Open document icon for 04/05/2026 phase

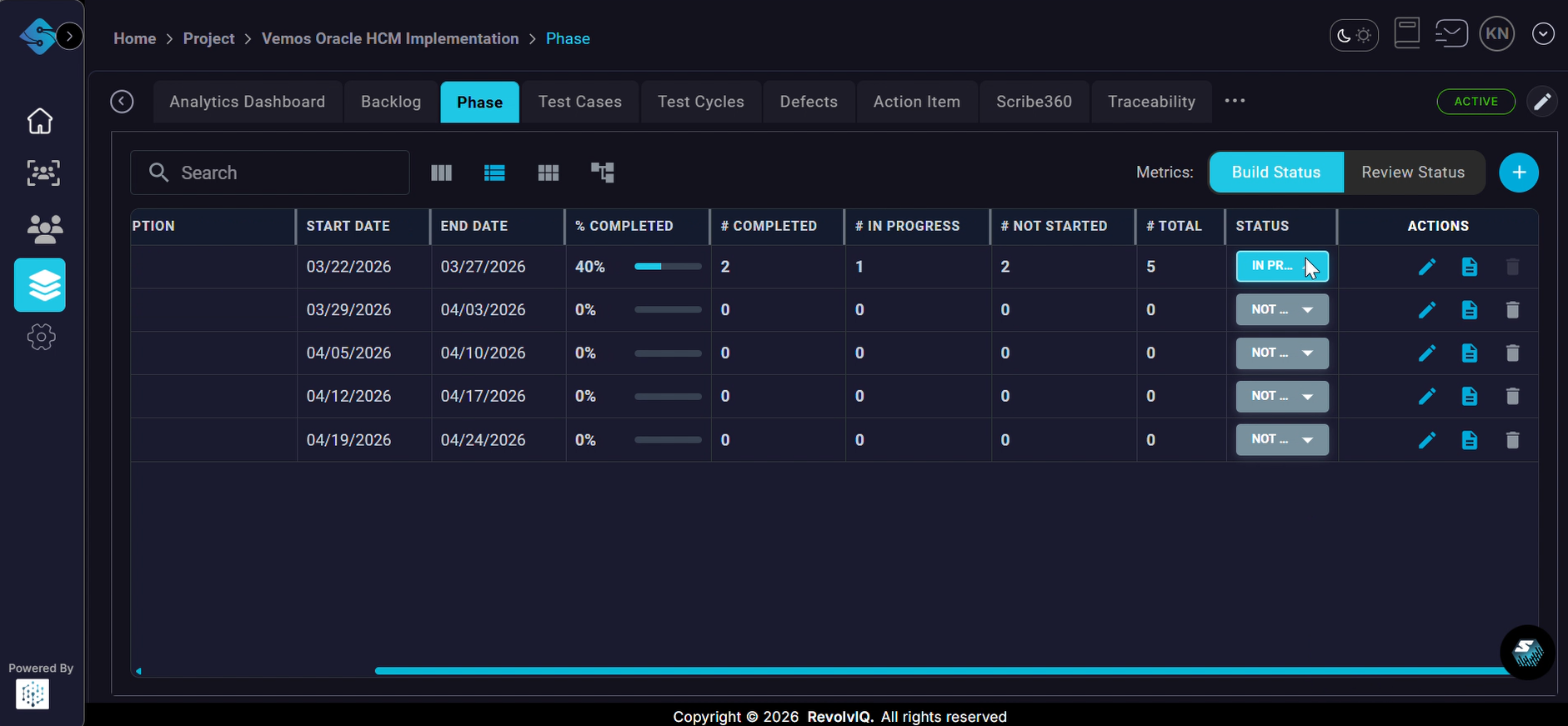(x=1470, y=353)
